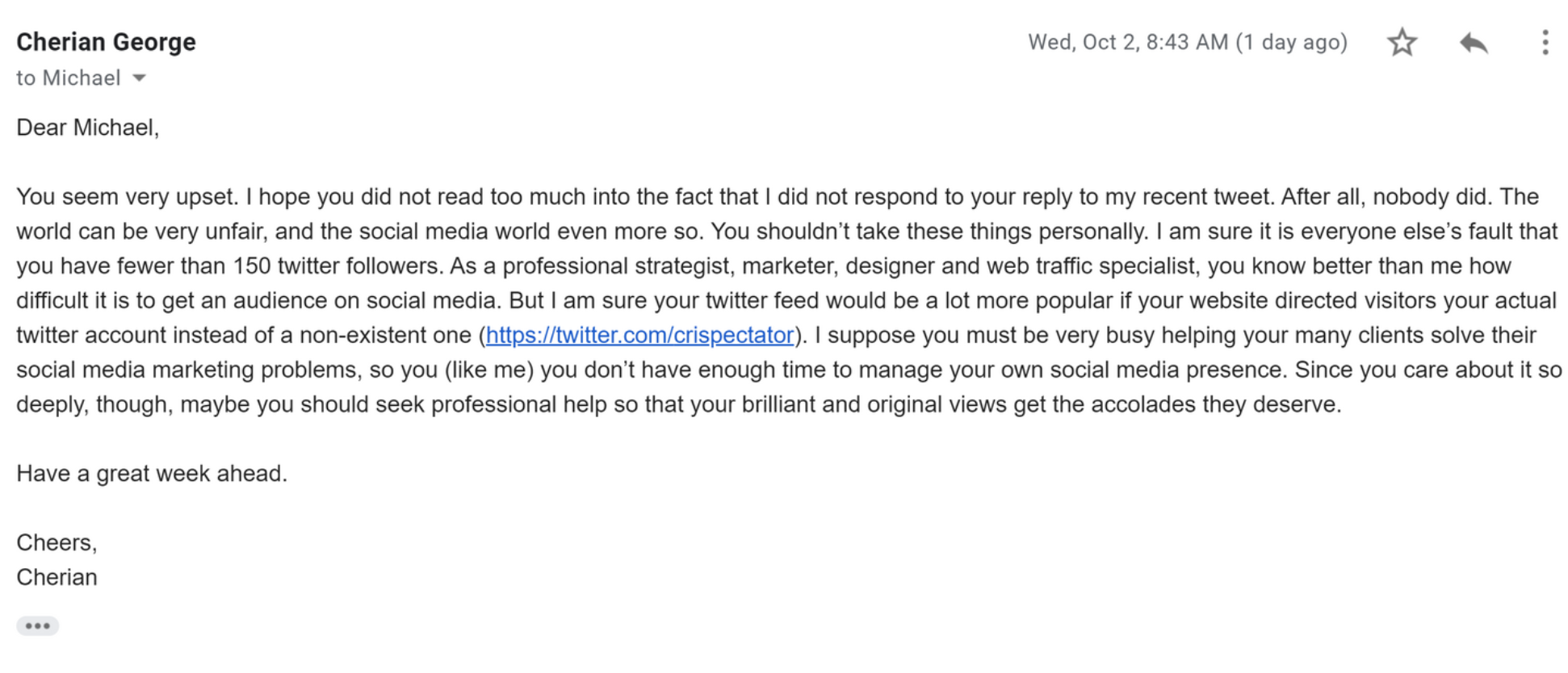
Task: Open the twitter.com/crispectator link
Action: click(x=639, y=335)
